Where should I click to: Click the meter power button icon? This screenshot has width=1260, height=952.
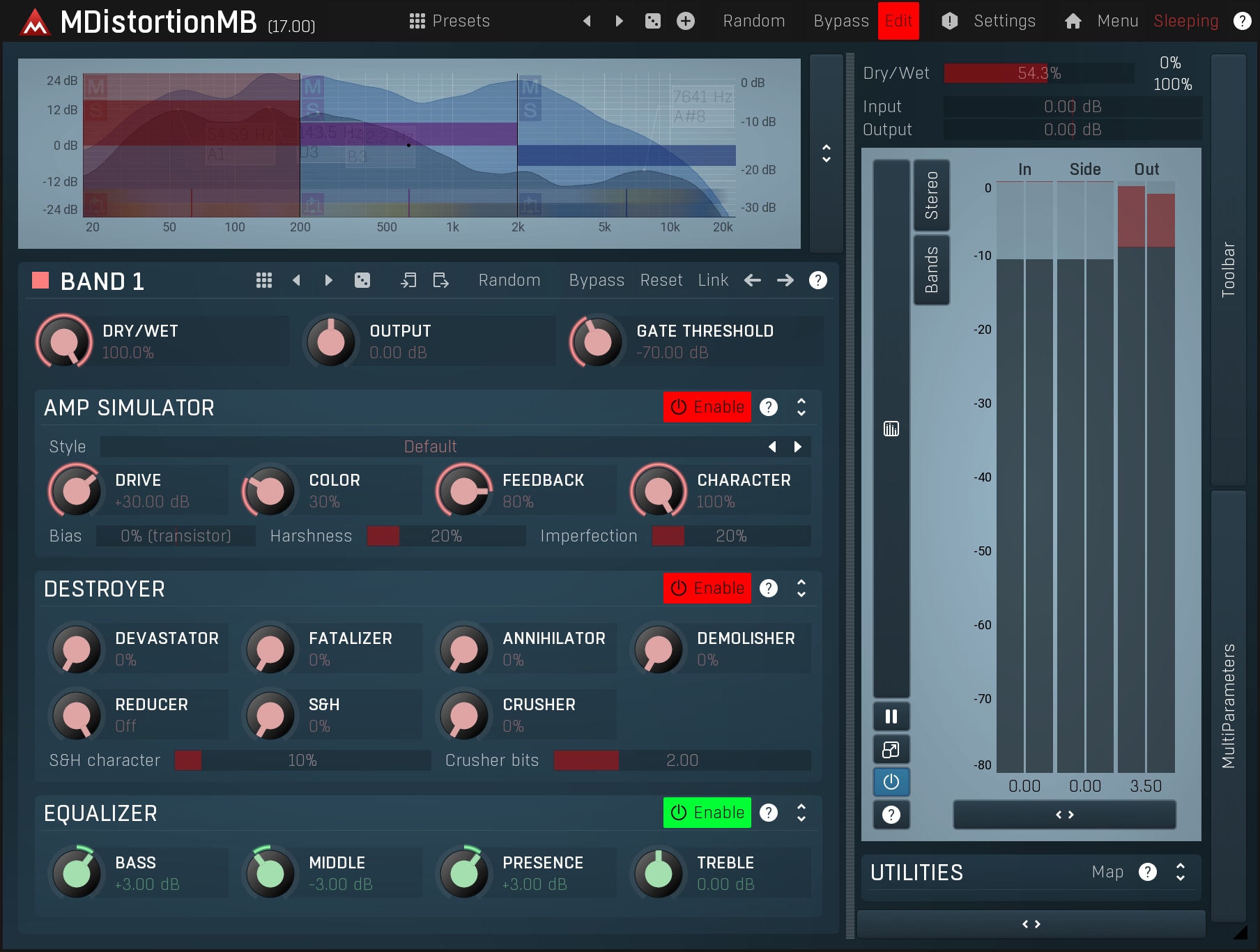pos(891,782)
